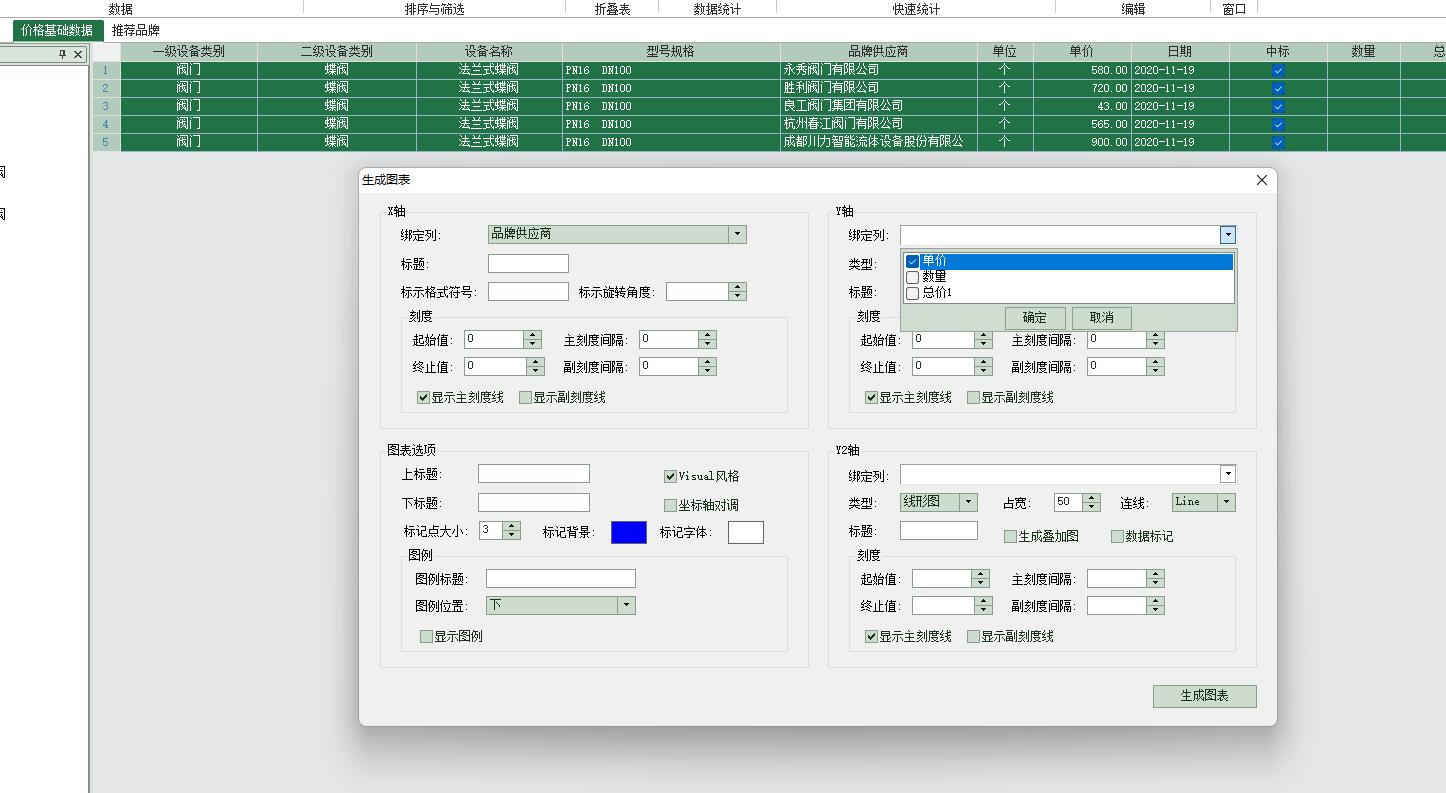Click X-axis 标题 input field
This screenshot has height=793, width=1446.
[x=528, y=264]
